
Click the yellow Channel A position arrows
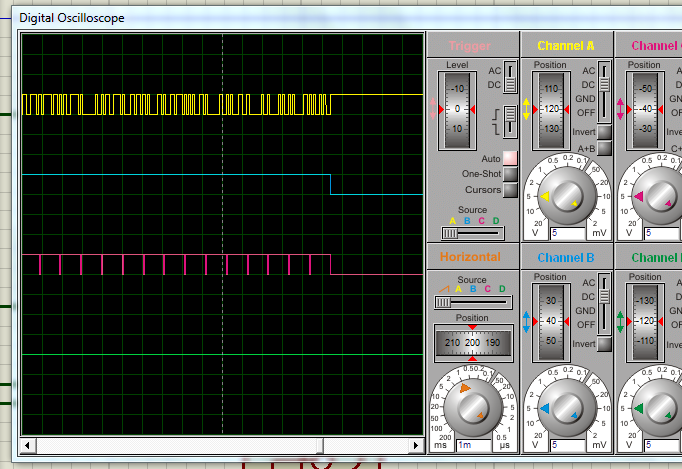tap(526, 109)
